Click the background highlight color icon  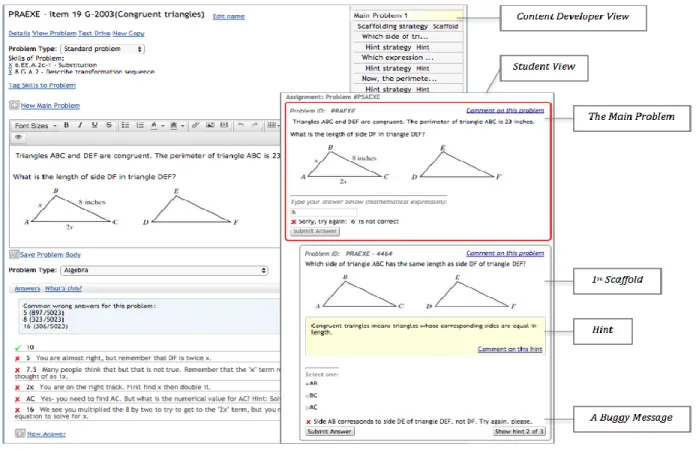point(174,126)
